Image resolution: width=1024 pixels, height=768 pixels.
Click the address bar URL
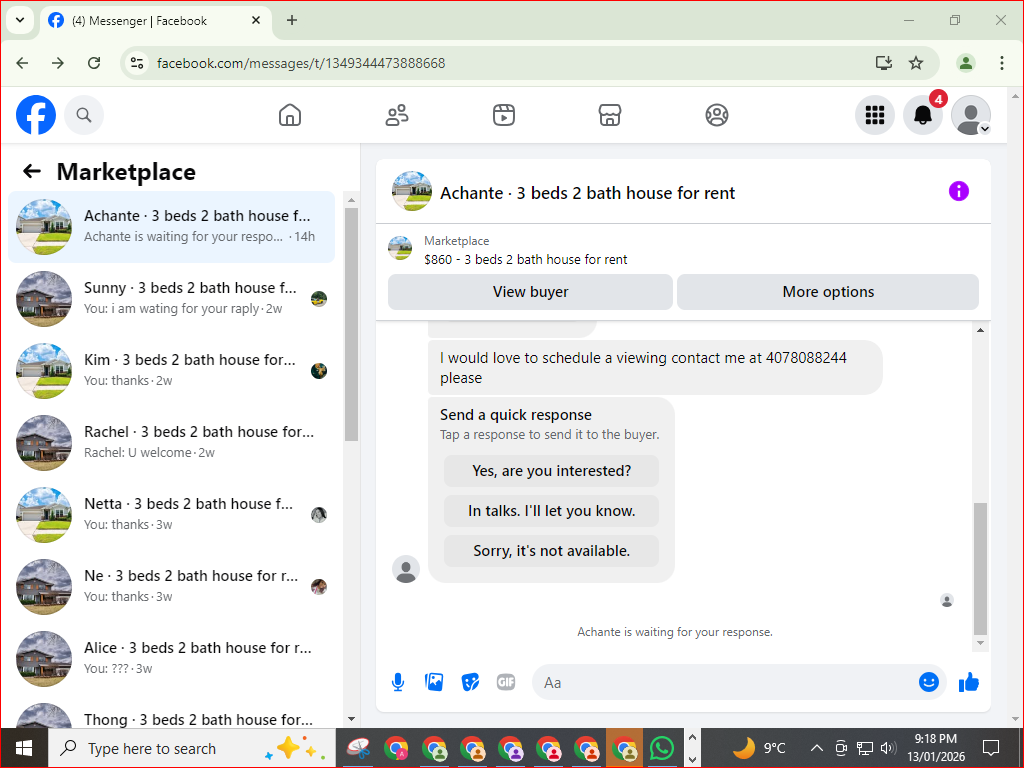pos(301,63)
